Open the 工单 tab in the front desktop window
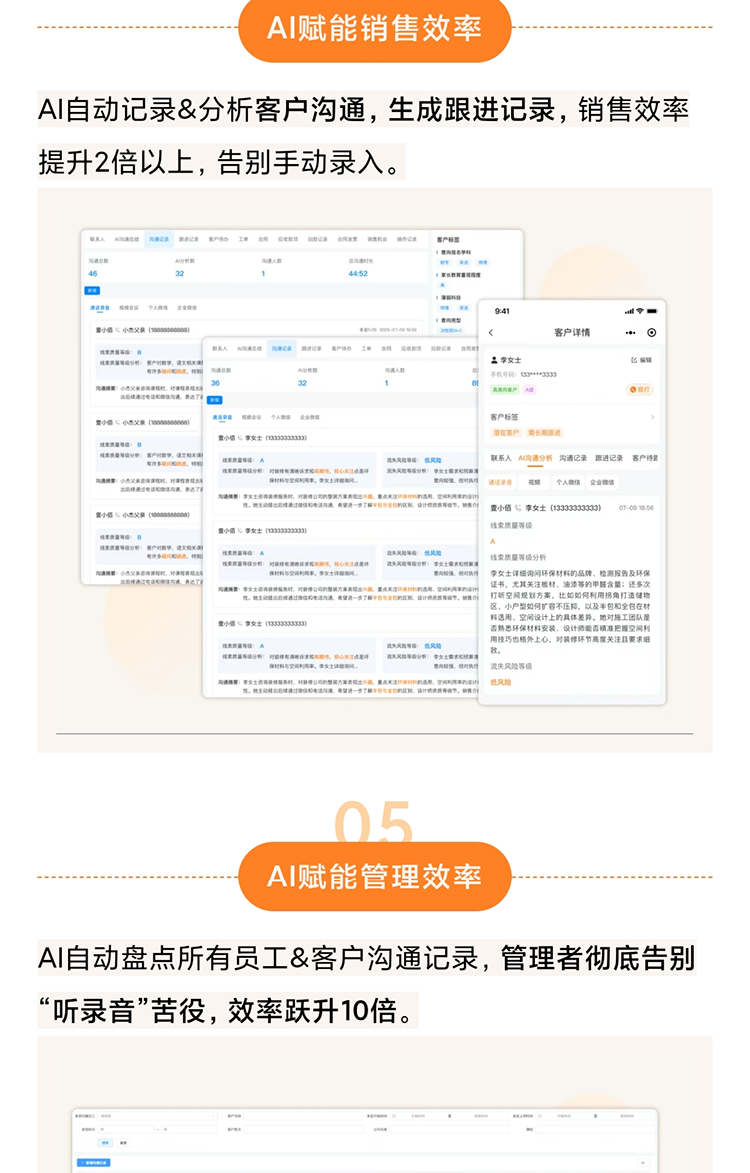Screen dimensions: 750x1173 (366, 349)
